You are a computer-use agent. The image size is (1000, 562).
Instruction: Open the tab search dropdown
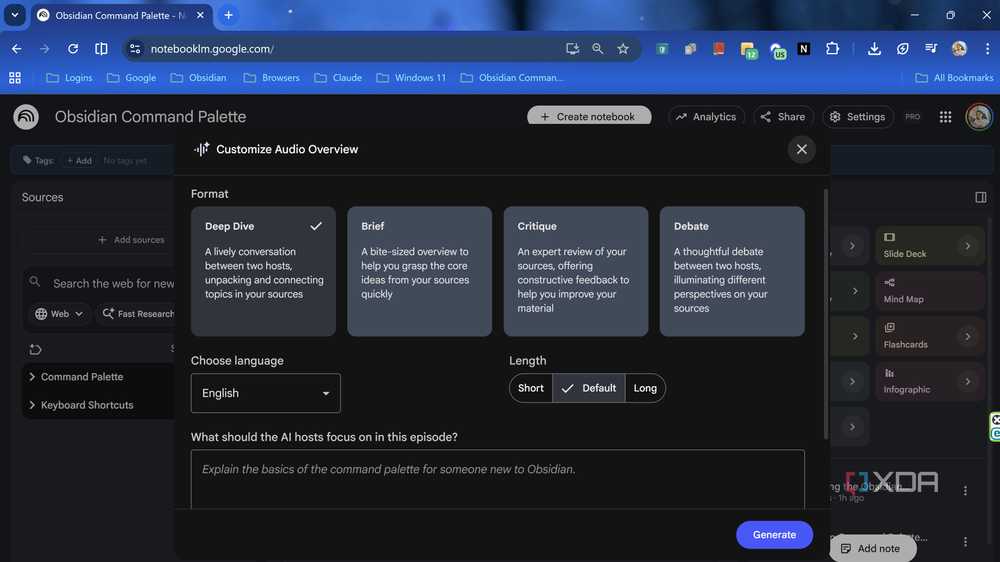click(x=15, y=15)
